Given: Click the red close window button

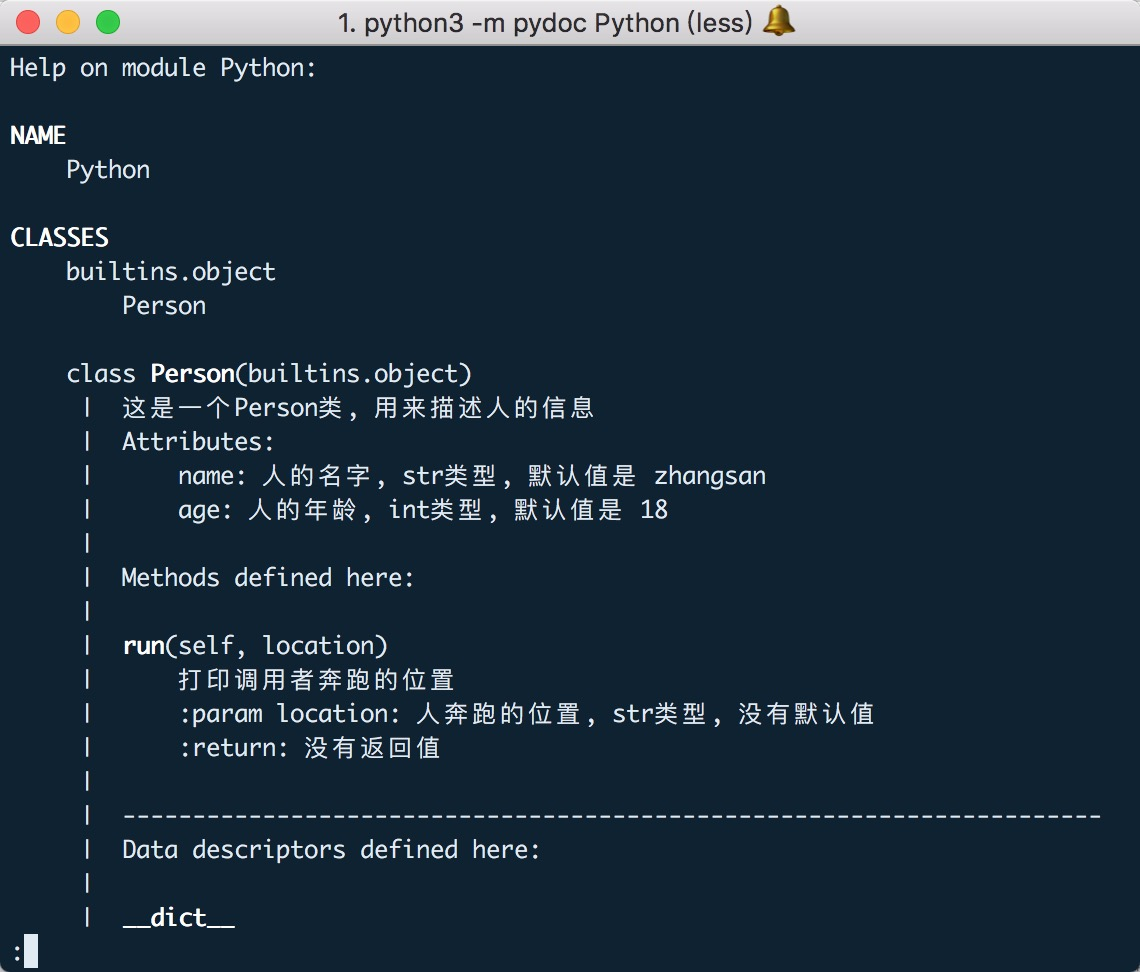Looking at the screenshot, I should (x=28, y=22).
